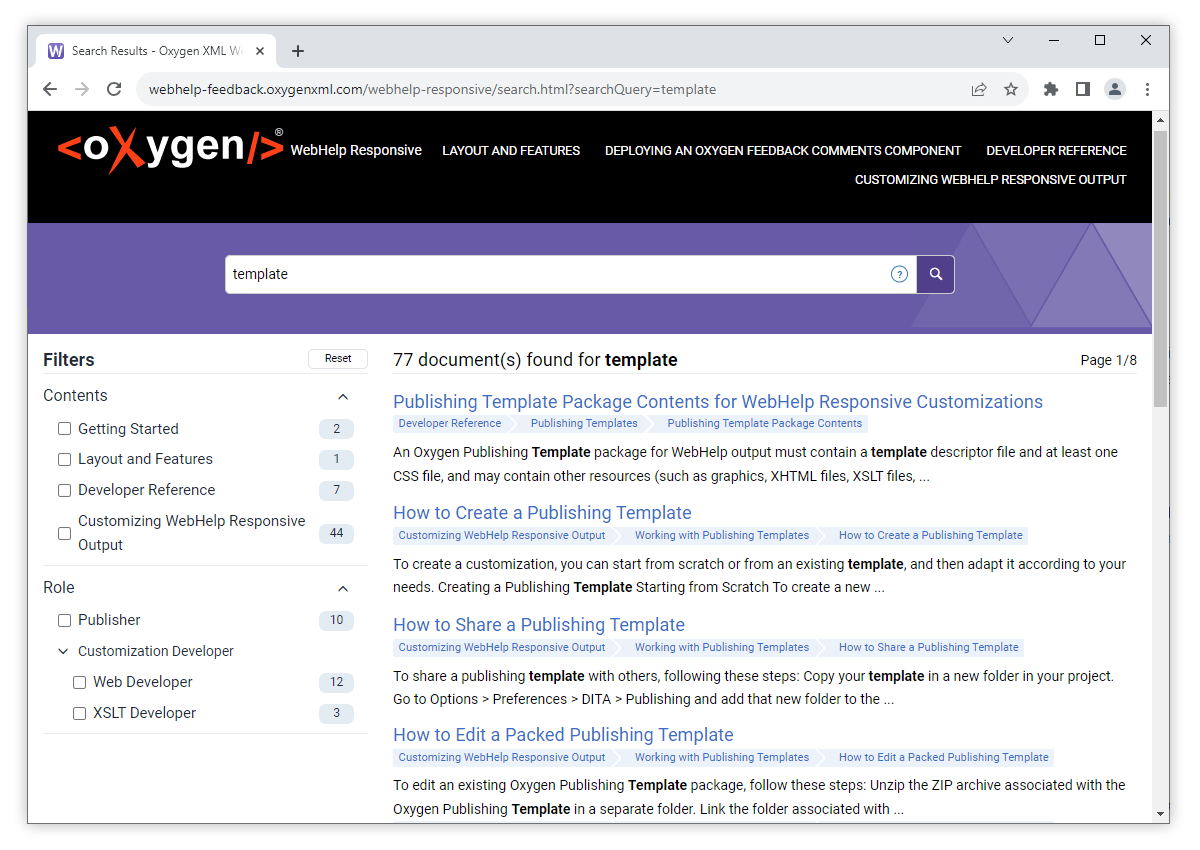Open the Chrome profile avatar

(x=1115, y=89)
